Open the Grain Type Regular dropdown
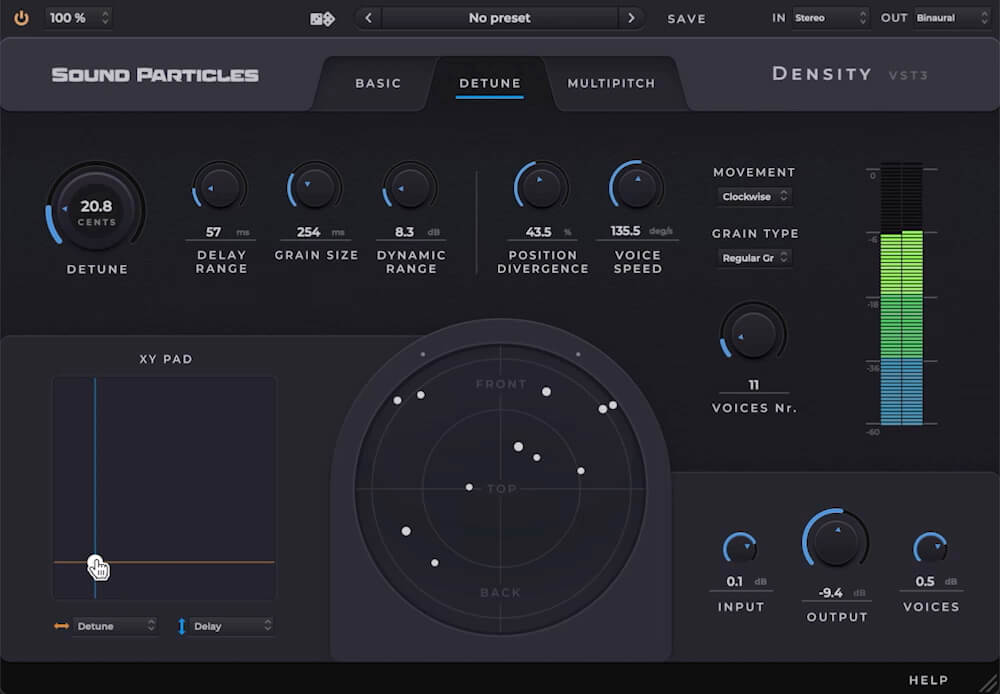 pyautogui.click(x=754, y=258)
